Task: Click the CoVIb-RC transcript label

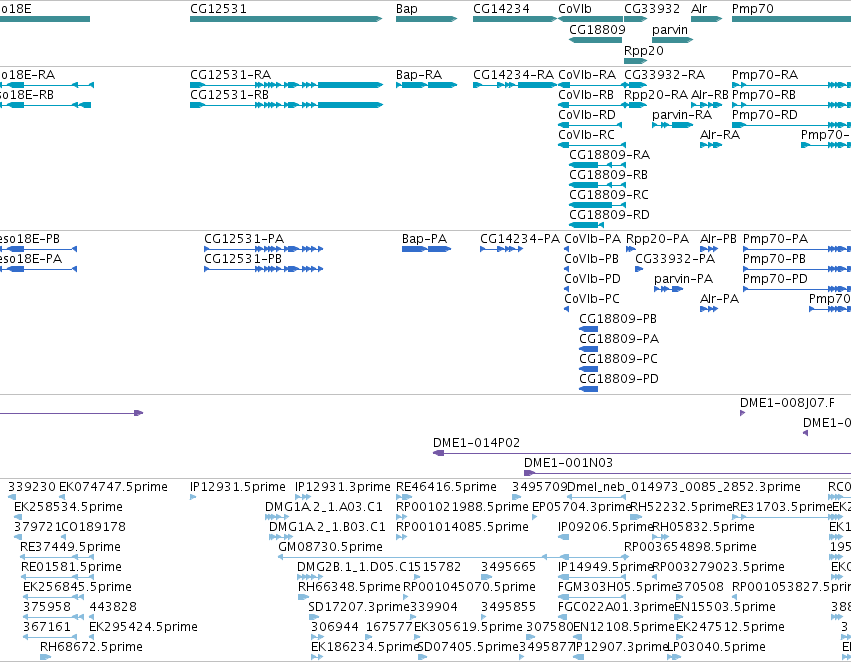Action: point(586,135)
